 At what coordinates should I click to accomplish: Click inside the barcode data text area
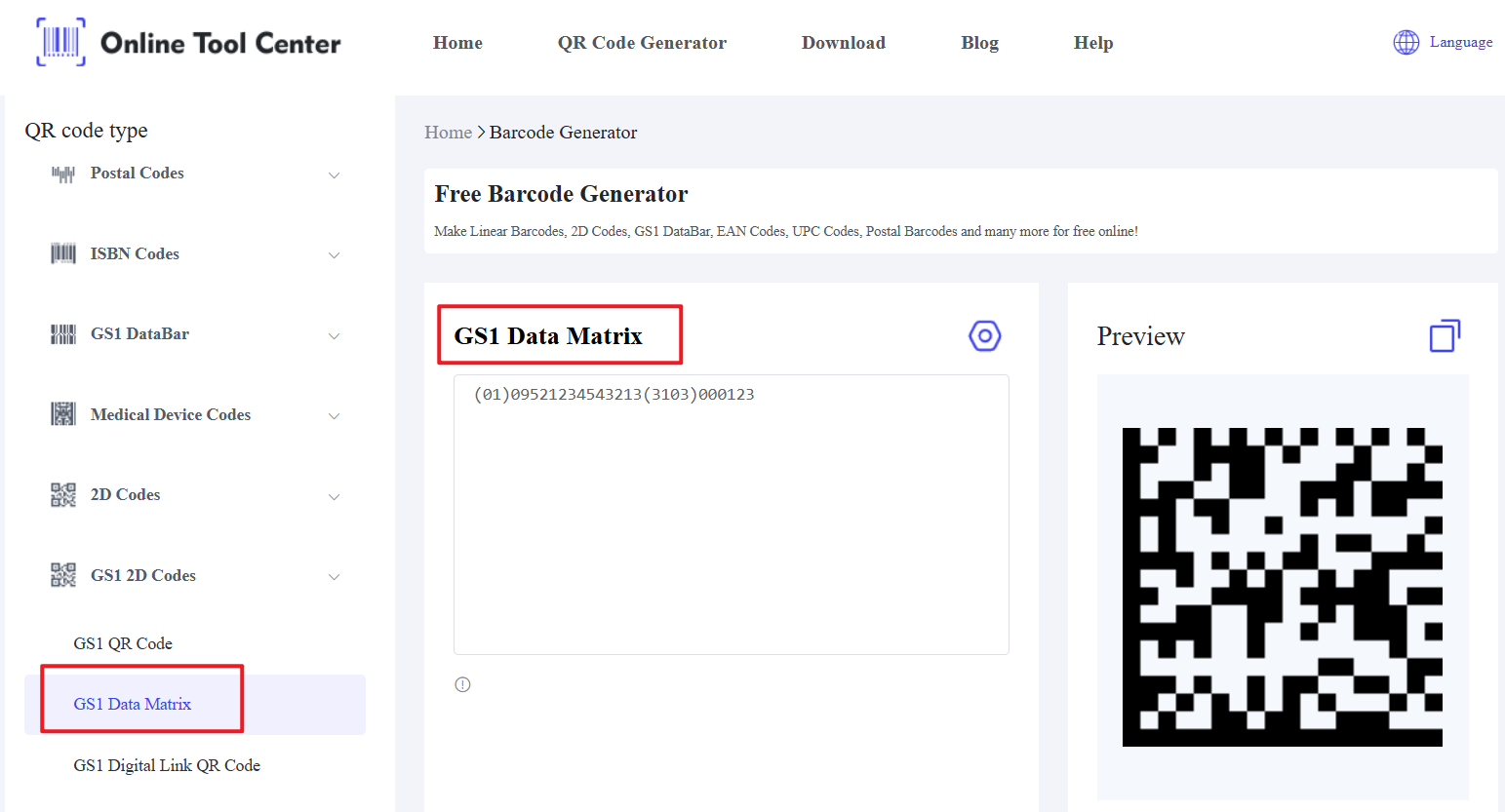tap(732, 515)
